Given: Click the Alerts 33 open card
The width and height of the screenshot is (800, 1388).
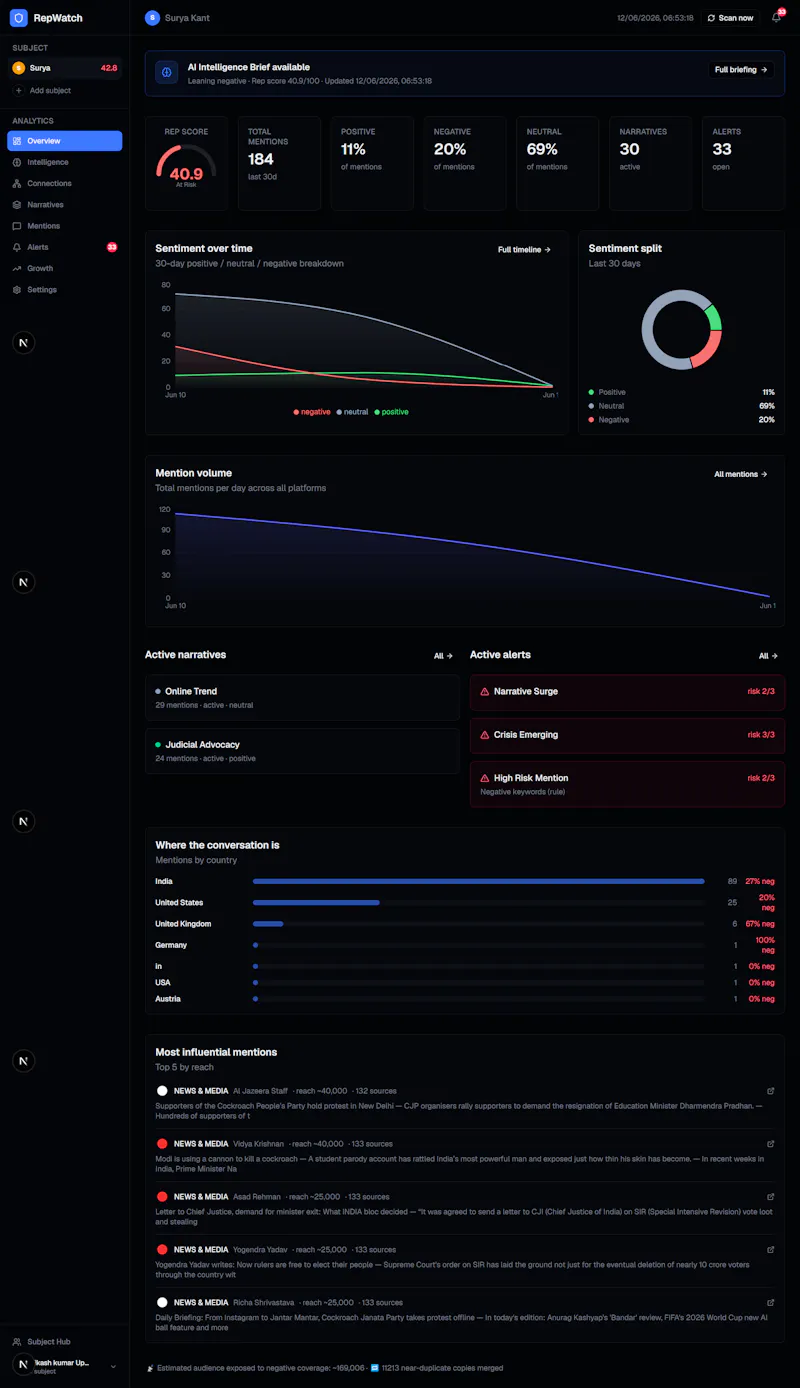Looking at the screenshot, I should tap(743, 163).
